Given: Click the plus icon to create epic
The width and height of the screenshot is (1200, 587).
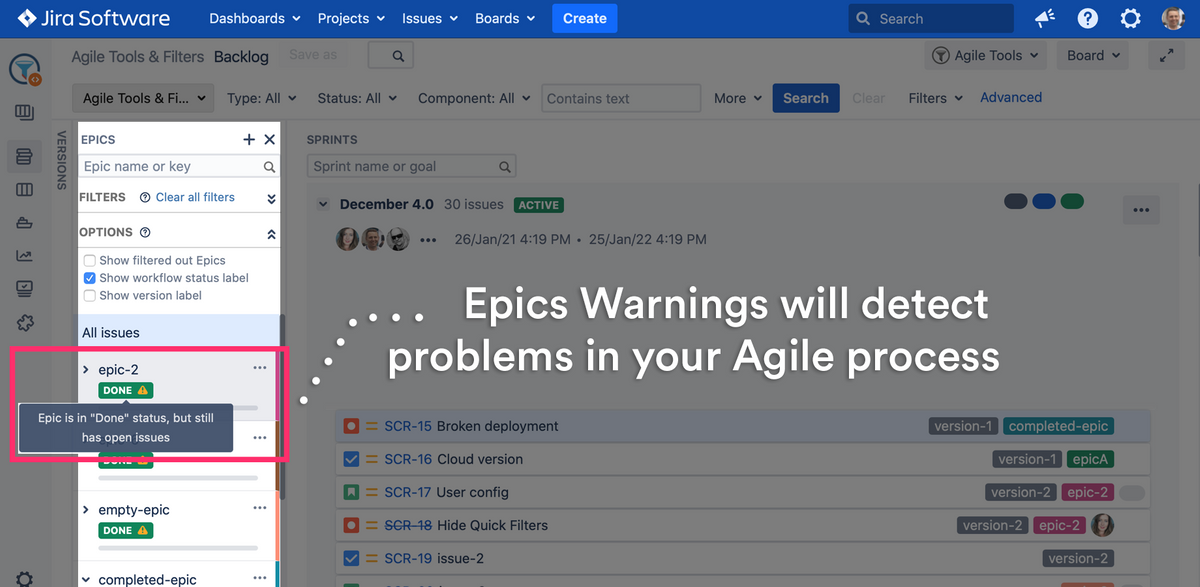Looking at the screenshot, I should coord(249,140).
